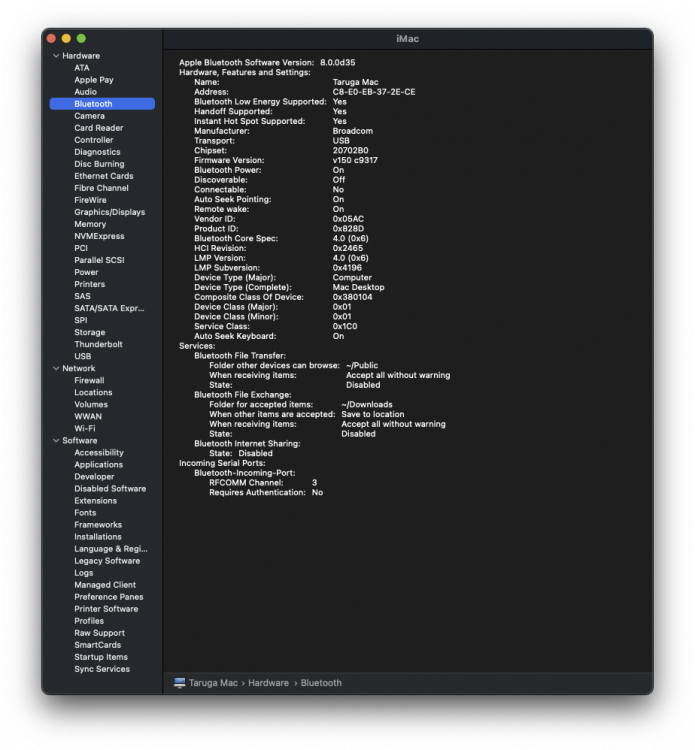The width and height of the screenshot is (695, 750).
Task: Click the Taruga Mac computer icon in path bar
Action: click(179, 683)
